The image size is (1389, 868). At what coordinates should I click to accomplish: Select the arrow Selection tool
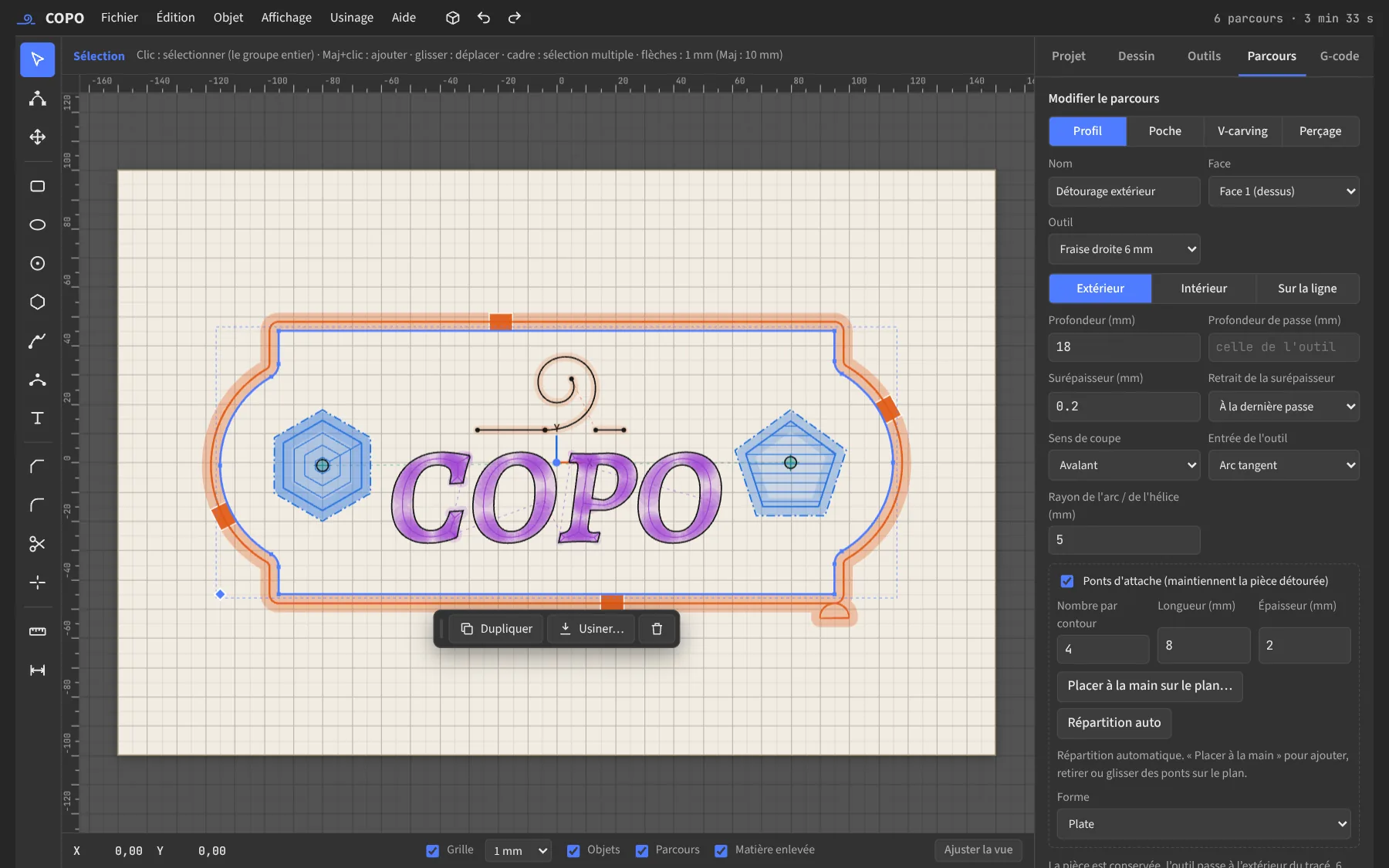point(37,59)
